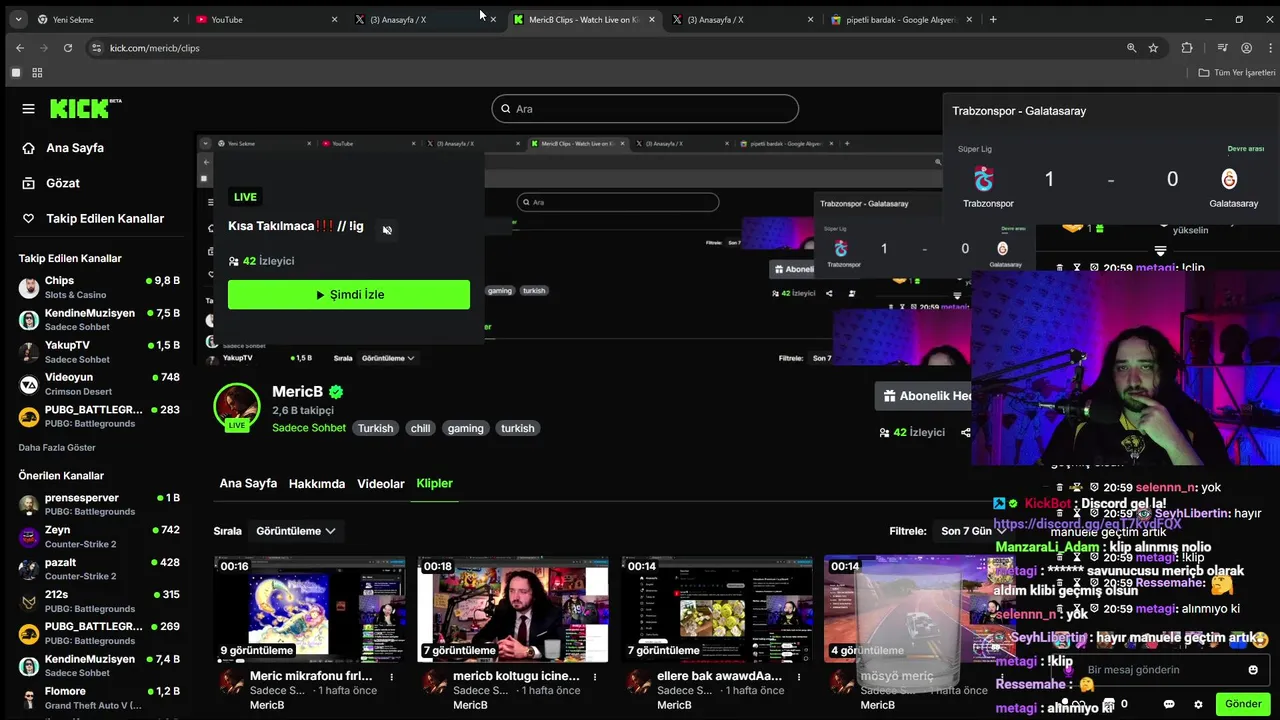Open the Görüntüleme sort dropdown

(x=295, y=531)
